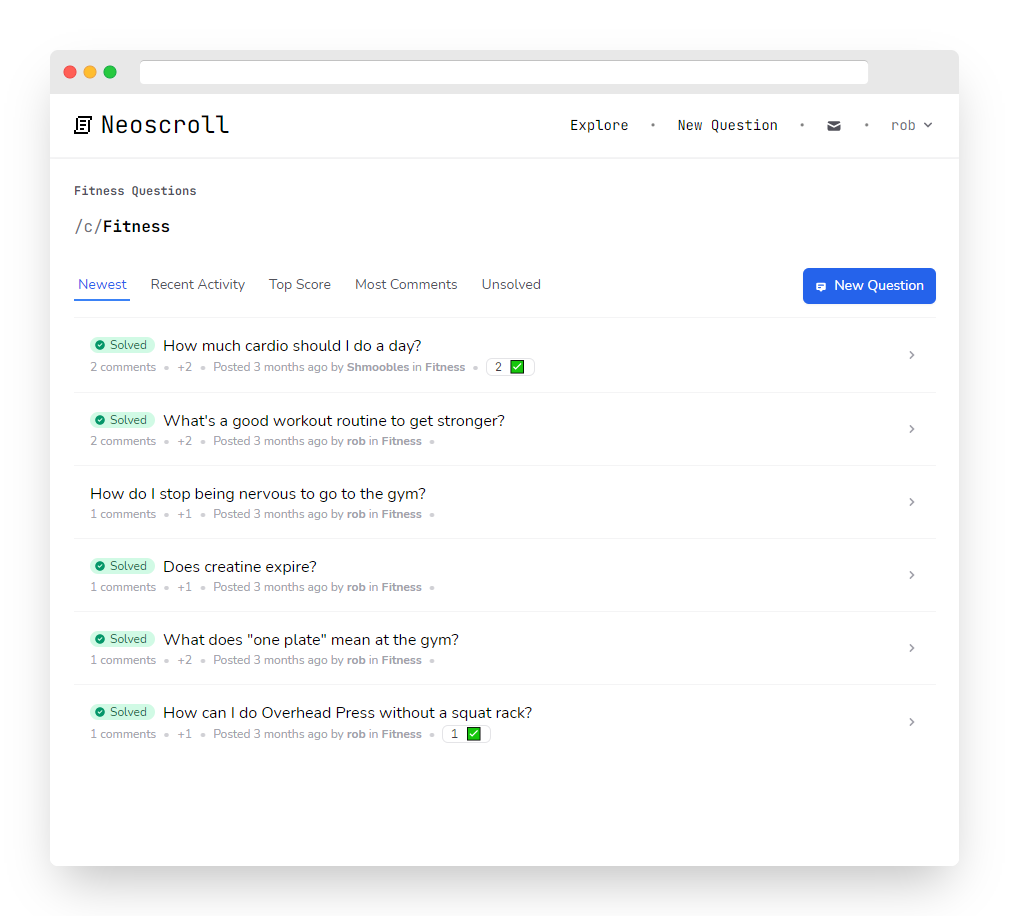Open 'What does one plate mean' question
The image size is (1009, 916).
311,640
